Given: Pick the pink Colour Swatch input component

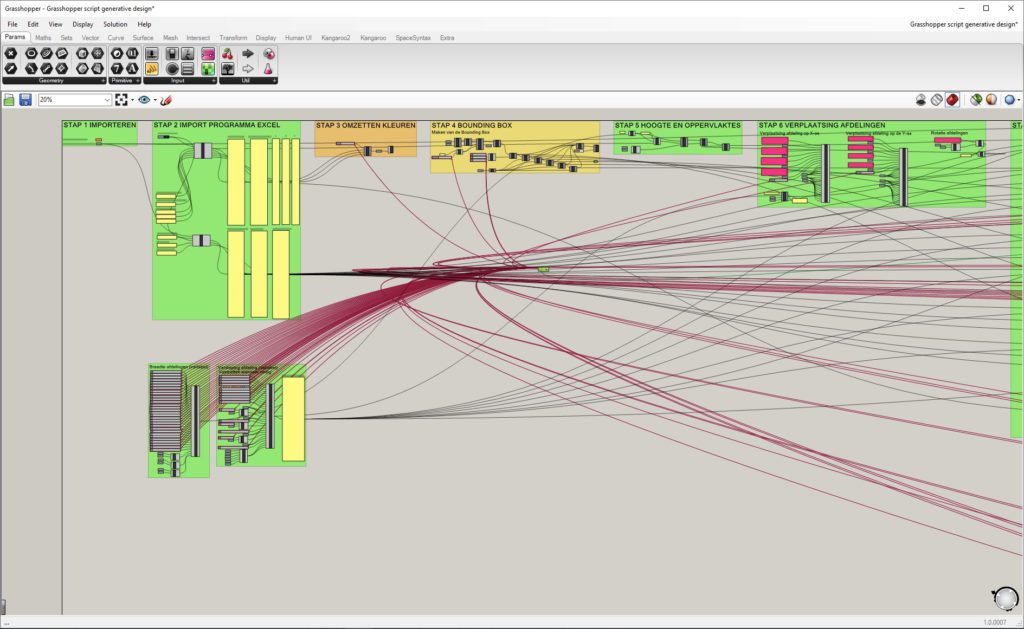Looking at the screenshot, I should (x=208, y=54).
